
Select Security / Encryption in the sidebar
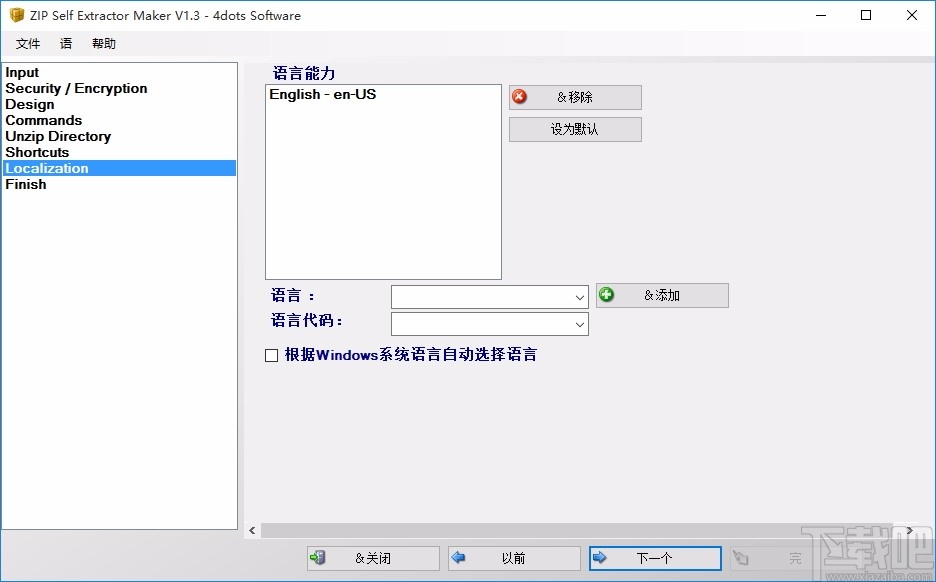(76, 88)
